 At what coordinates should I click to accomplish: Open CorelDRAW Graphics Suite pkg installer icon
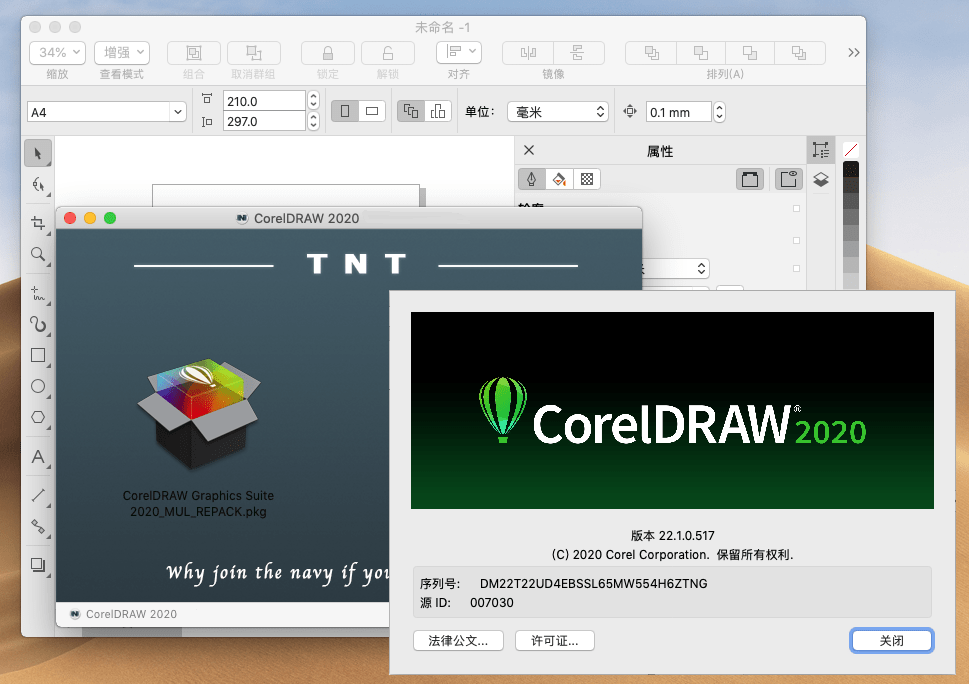coord(198,413)
